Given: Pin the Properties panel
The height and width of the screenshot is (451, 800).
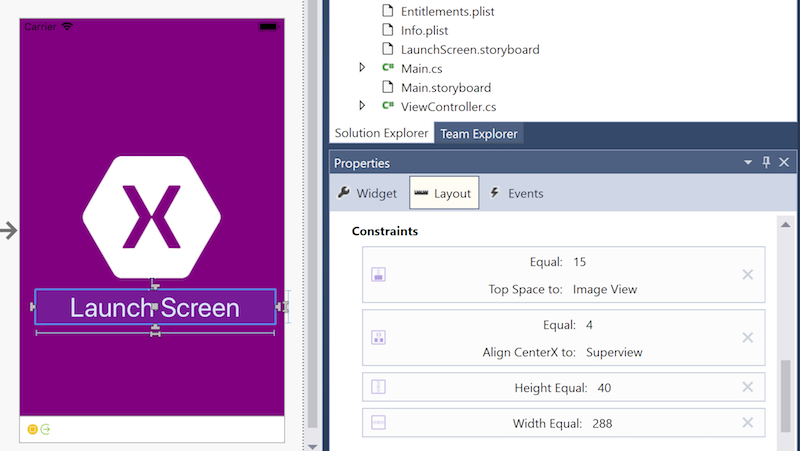Looking at the screenshot, I should pos(766,162).
